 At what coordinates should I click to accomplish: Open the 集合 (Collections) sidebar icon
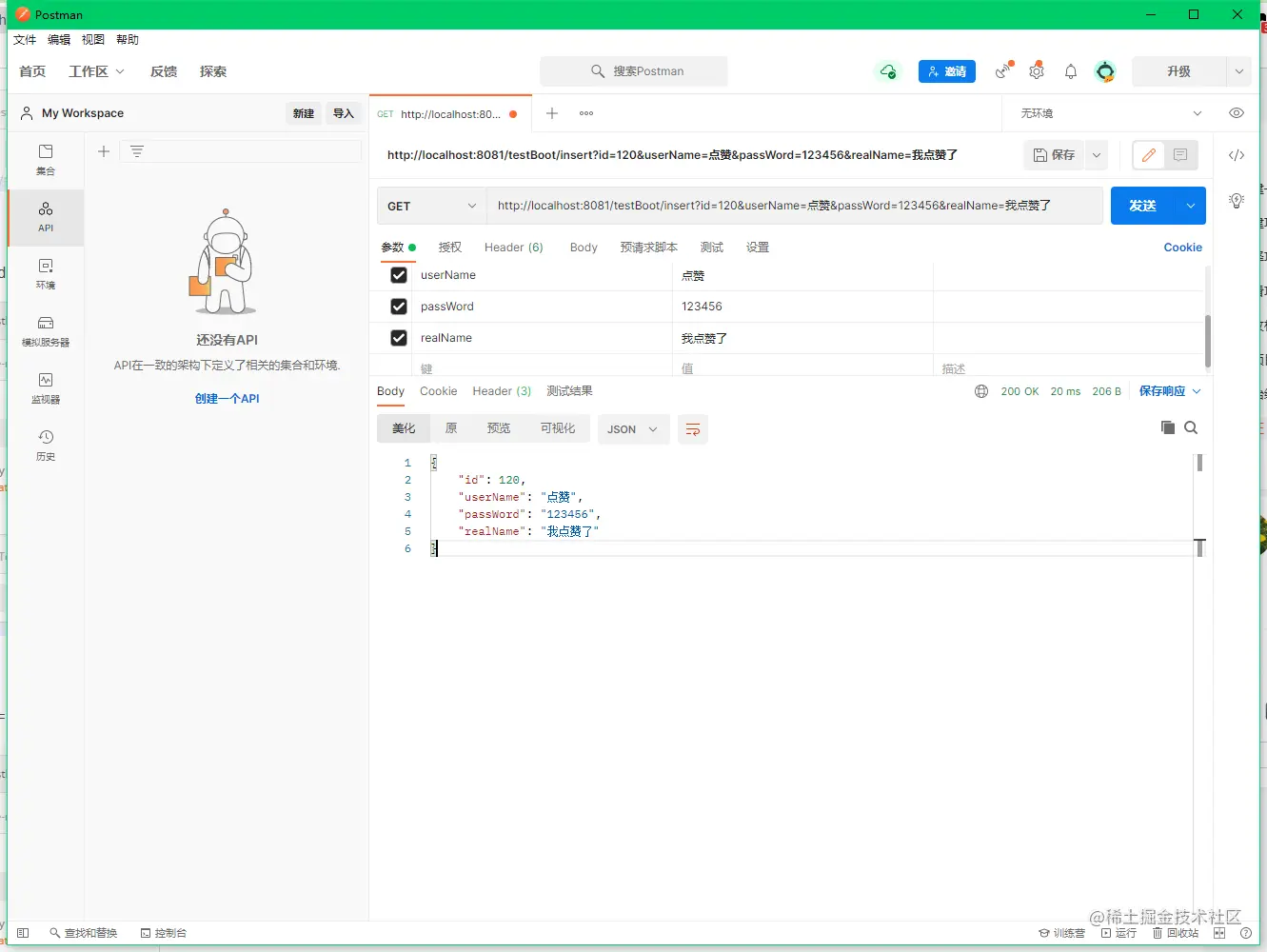[x=46, y=160]
